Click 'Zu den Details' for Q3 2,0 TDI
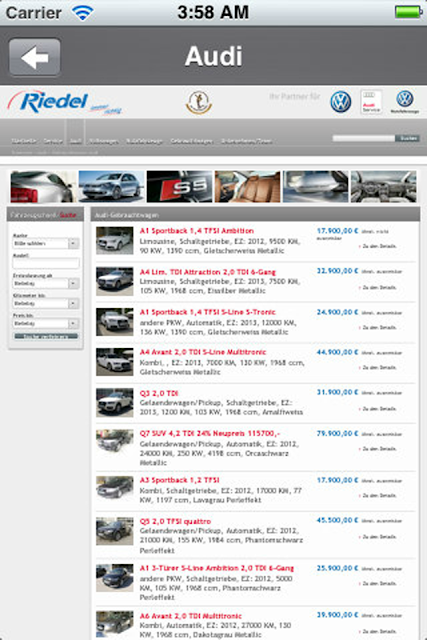The width and height of the screenshot is (427, 640). (x=378, y=409)
